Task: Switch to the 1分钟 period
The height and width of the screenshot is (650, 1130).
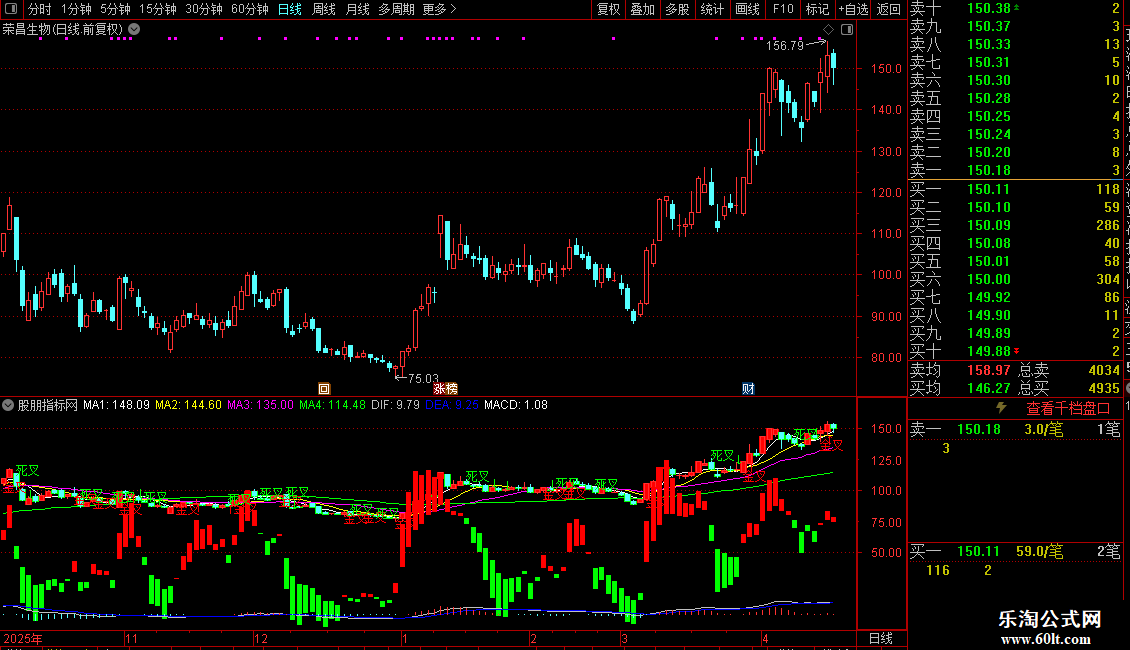Action: point(76,9)
